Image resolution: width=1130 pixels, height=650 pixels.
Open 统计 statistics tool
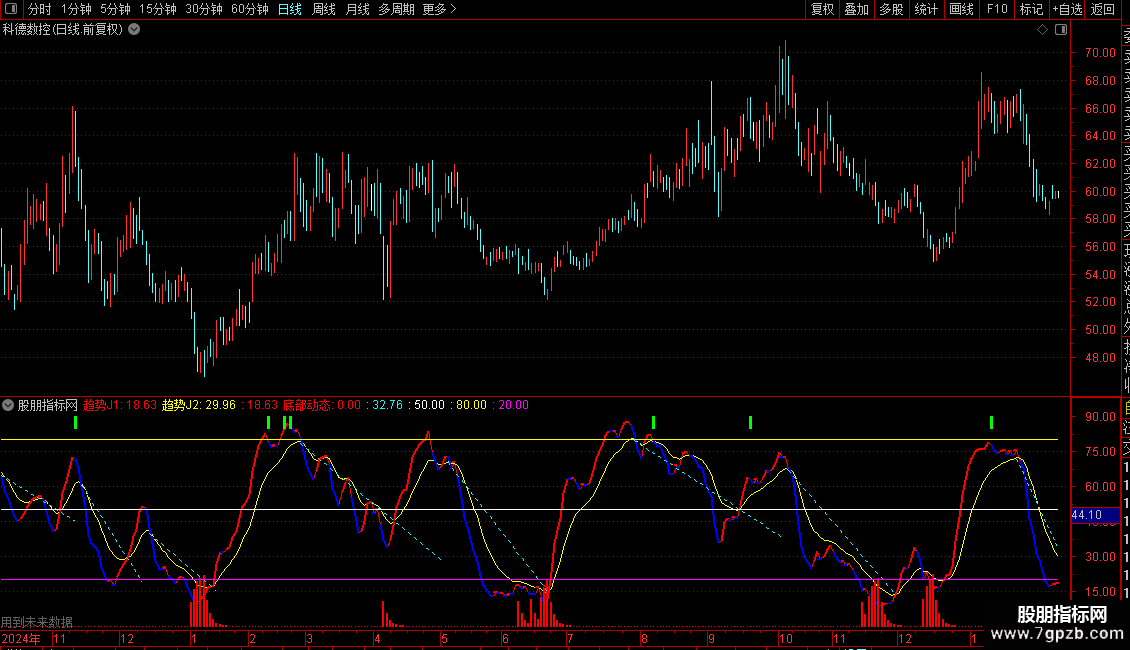tap(926, 9)
